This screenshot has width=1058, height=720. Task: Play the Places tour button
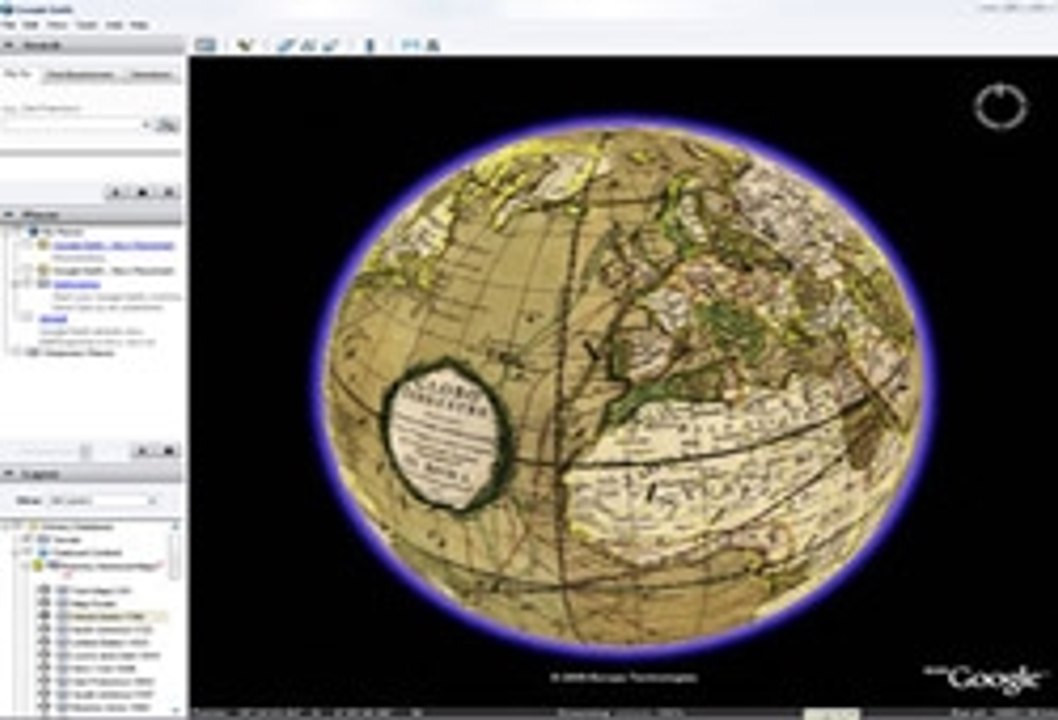pyautogui.click(x=142, y=450)
